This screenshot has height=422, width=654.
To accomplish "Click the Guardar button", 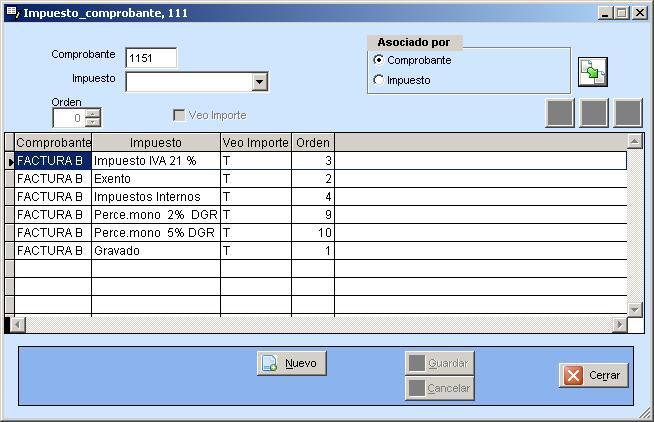I will (x=439, y=363).
